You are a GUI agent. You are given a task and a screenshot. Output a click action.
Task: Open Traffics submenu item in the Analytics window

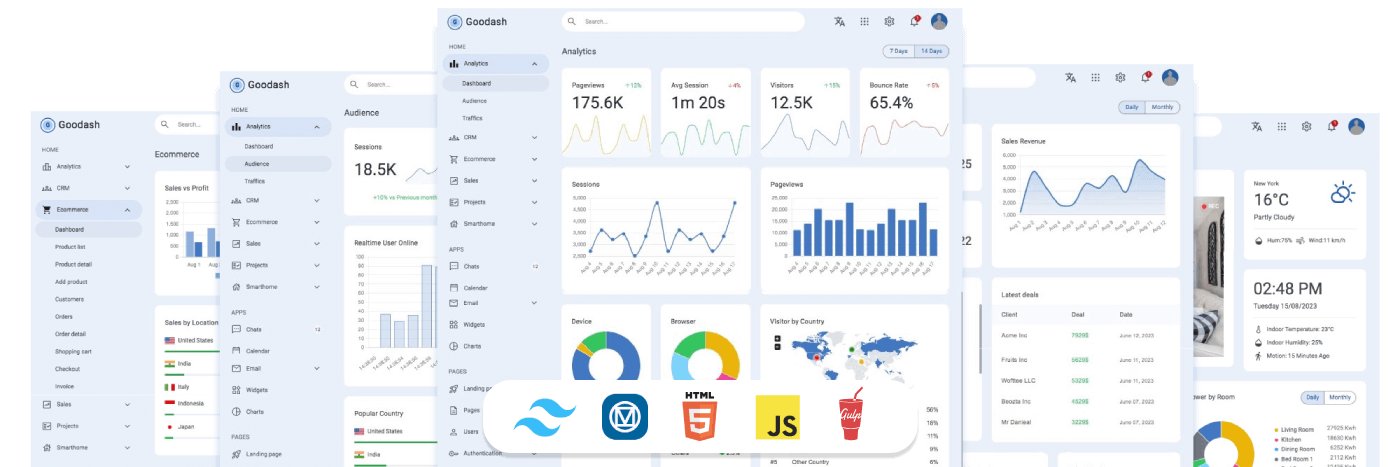[x=472, y=118]
